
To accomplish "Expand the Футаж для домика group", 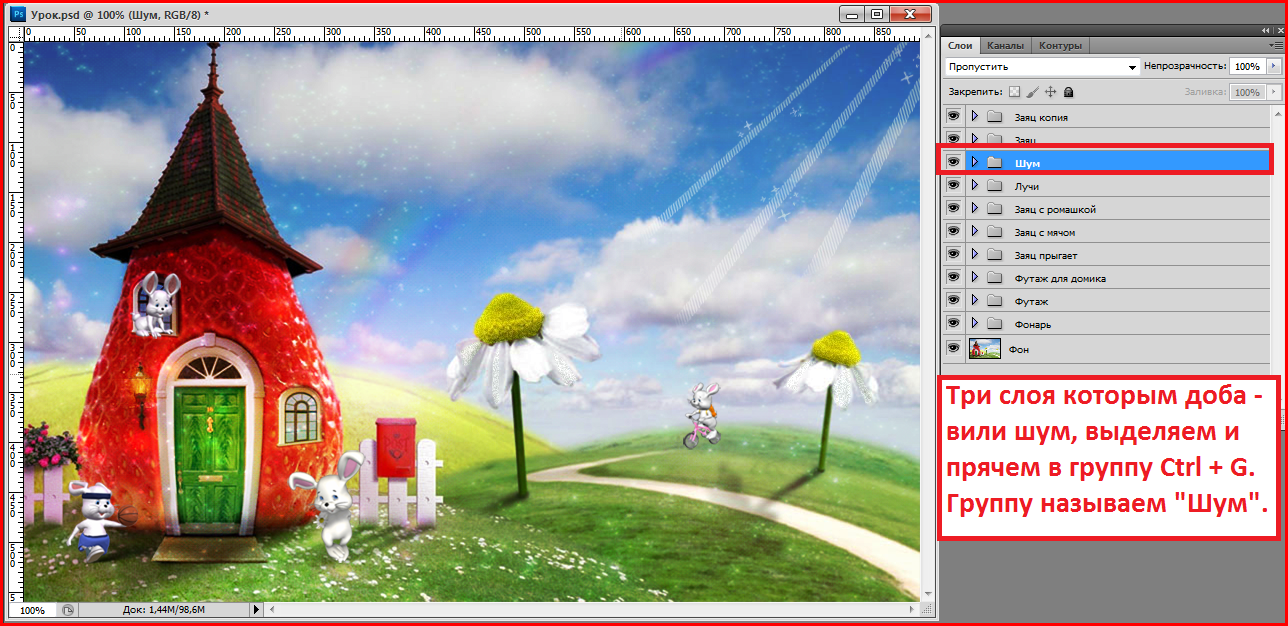I will click(x=974, y=277).
